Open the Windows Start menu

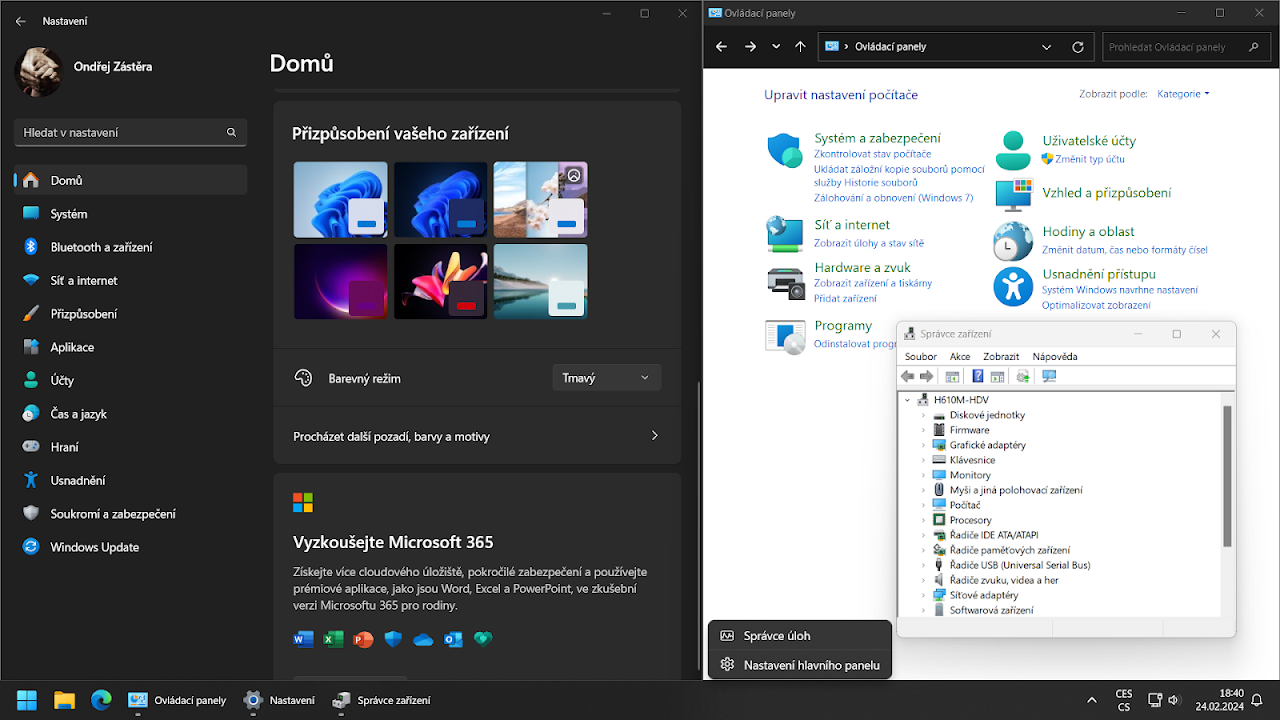(x=27, y=700)
